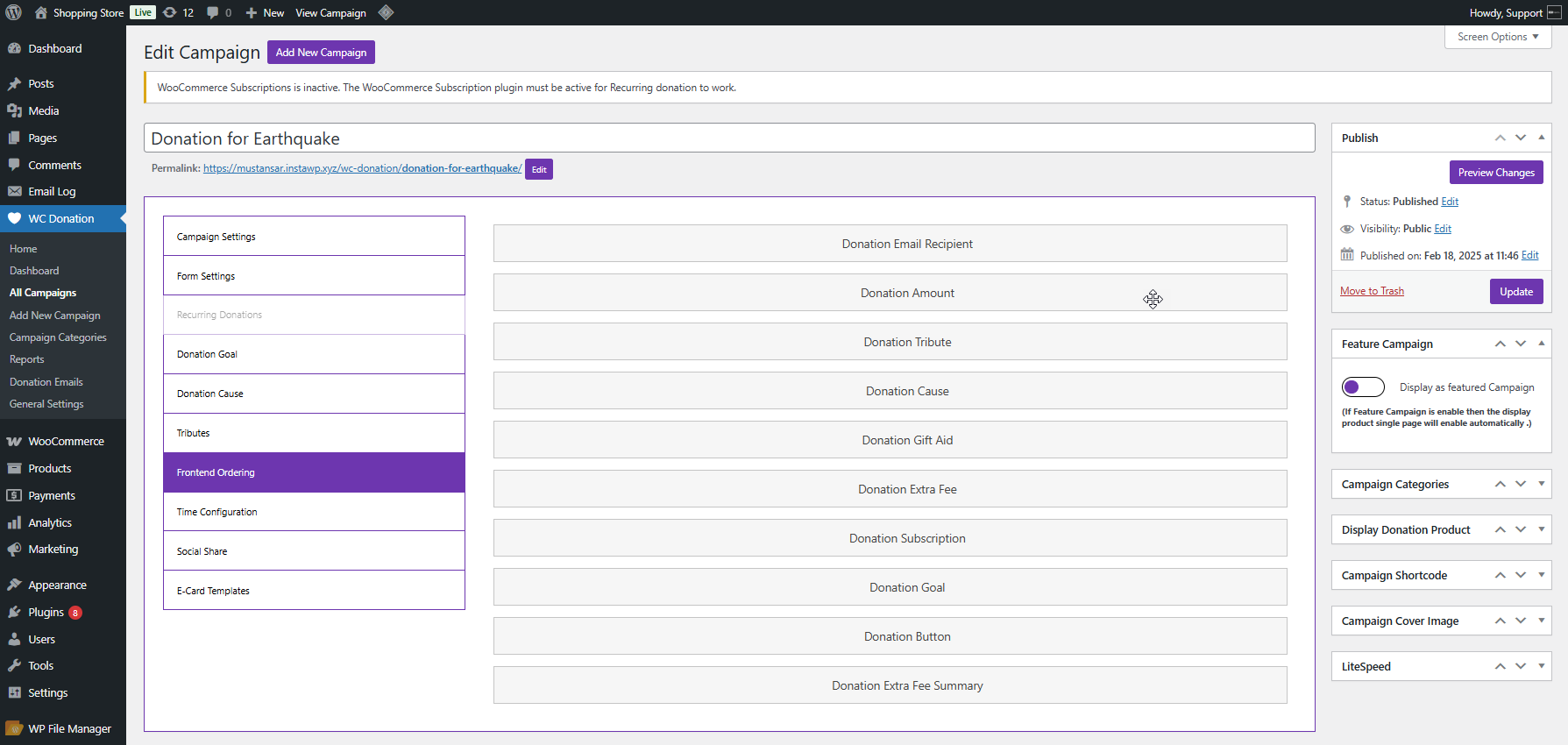The width and height of the screenshot is (1568, 745).
Task: Click the diamond icon next to View Campaign
Action: [386, 12]
